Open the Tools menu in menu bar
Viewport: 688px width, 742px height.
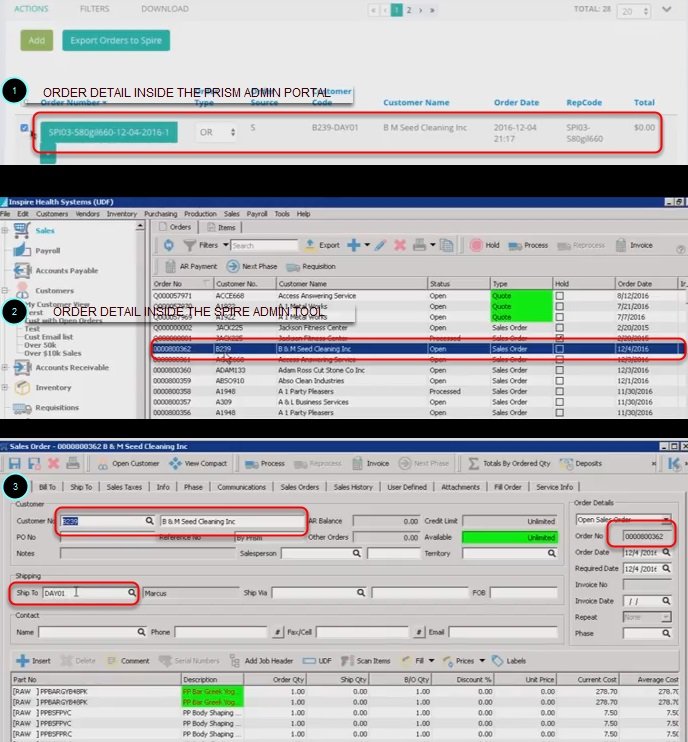pos(282,214)
